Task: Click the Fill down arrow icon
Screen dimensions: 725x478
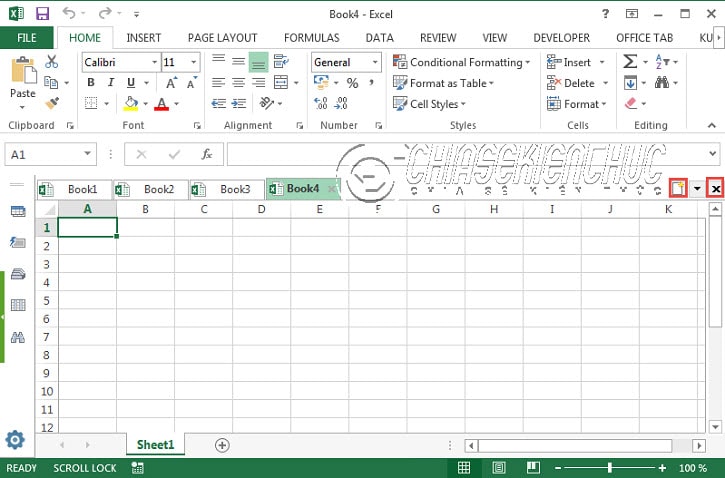Action: point(630,83)
